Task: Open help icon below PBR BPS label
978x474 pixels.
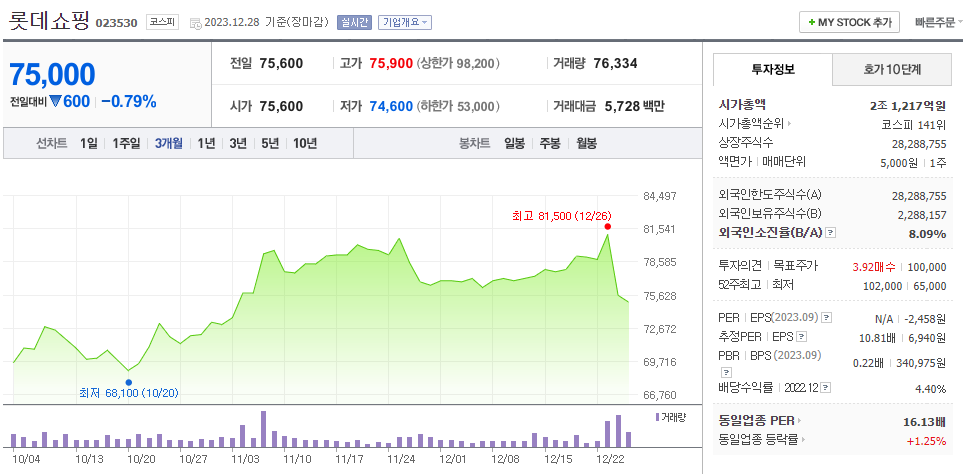Action: click(725, 373)
